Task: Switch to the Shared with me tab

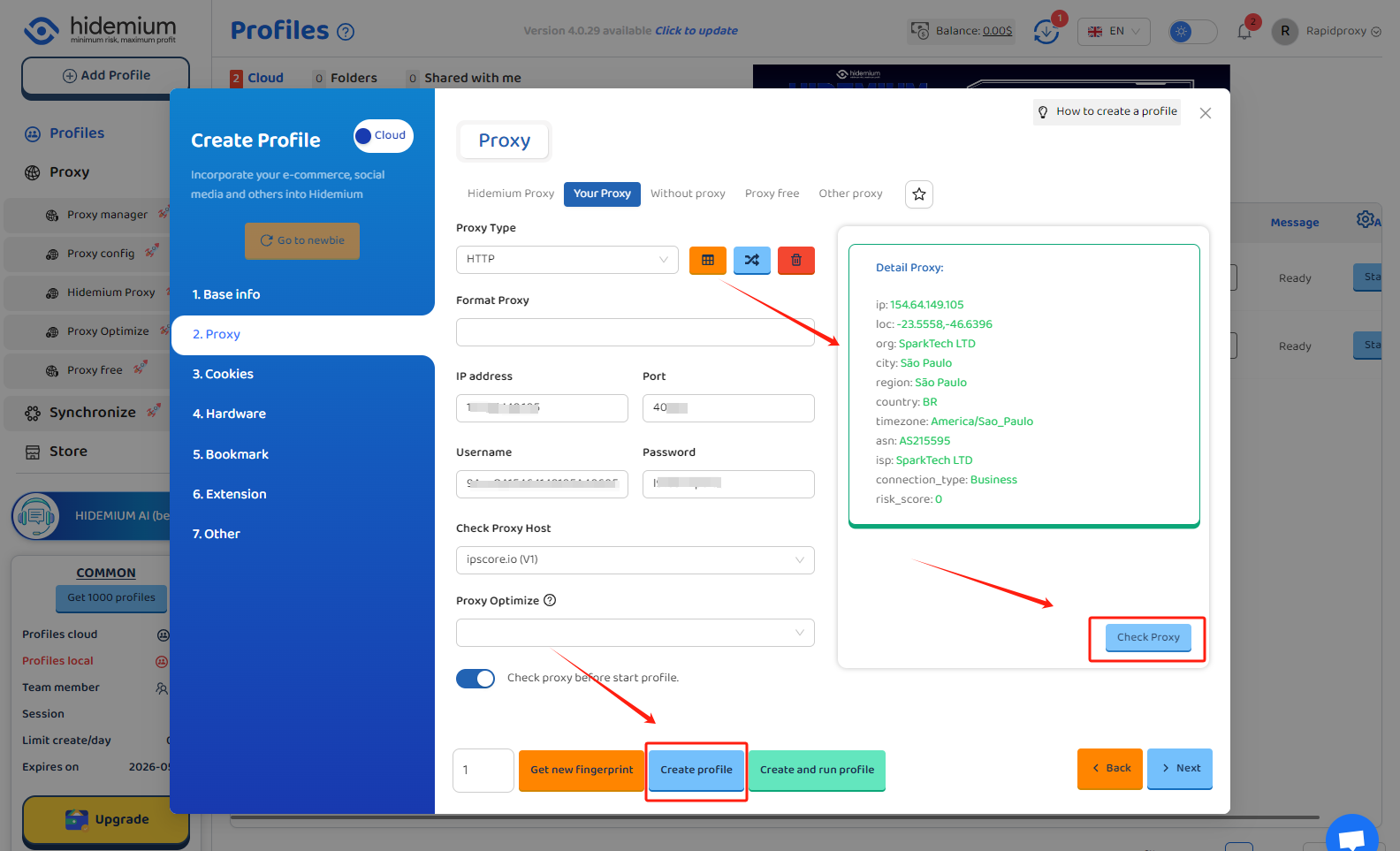Action: [x=464, y=78]
